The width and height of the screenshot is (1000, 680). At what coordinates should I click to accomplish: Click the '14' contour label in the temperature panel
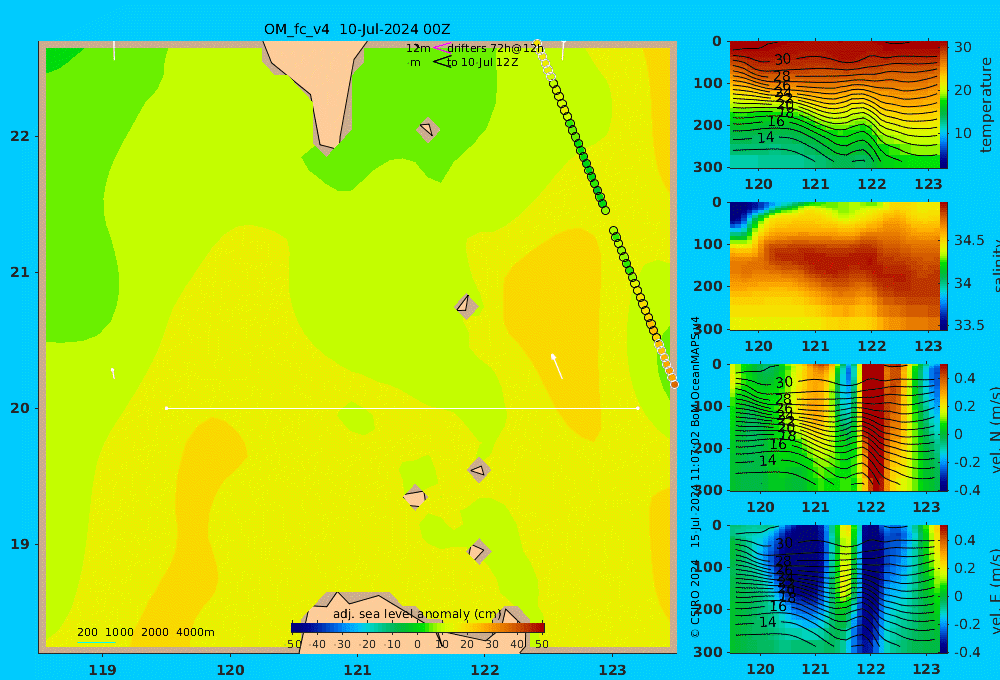click(x=765, y=137)
